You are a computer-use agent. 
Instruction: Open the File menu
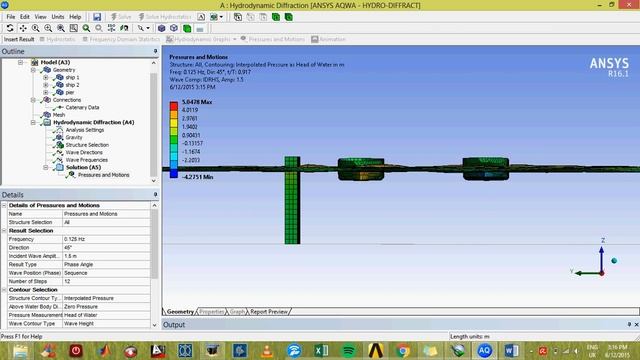11,17
